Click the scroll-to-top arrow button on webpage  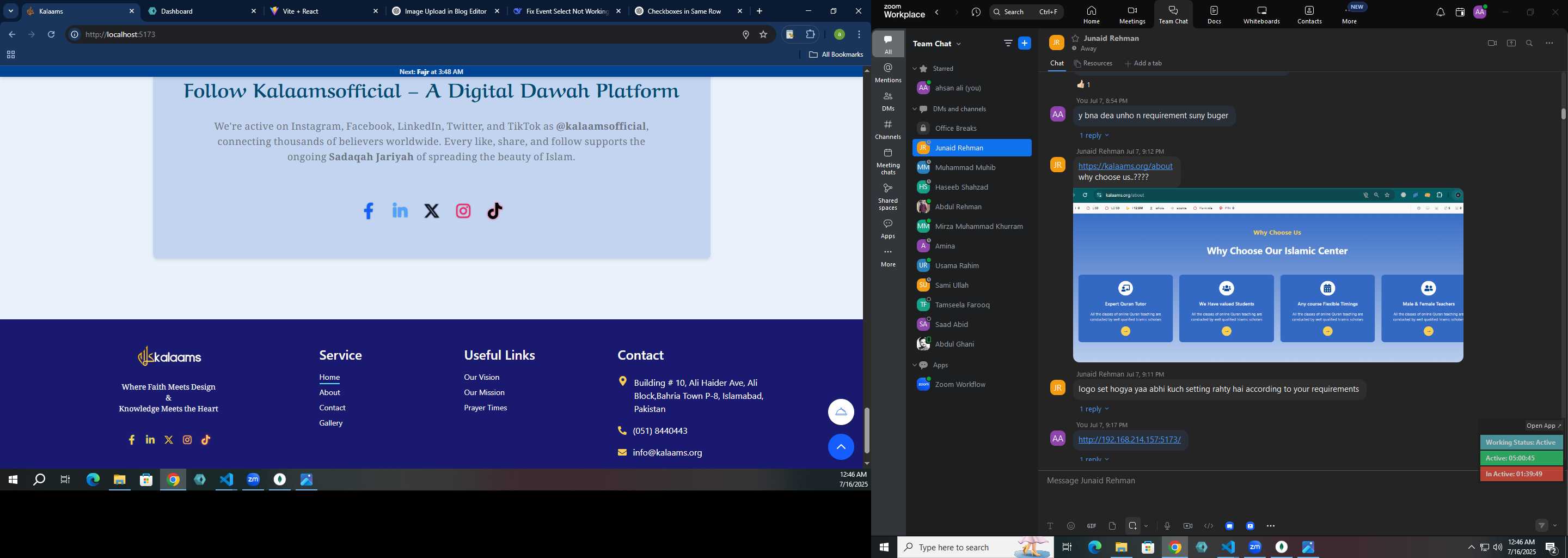[841, 447]
